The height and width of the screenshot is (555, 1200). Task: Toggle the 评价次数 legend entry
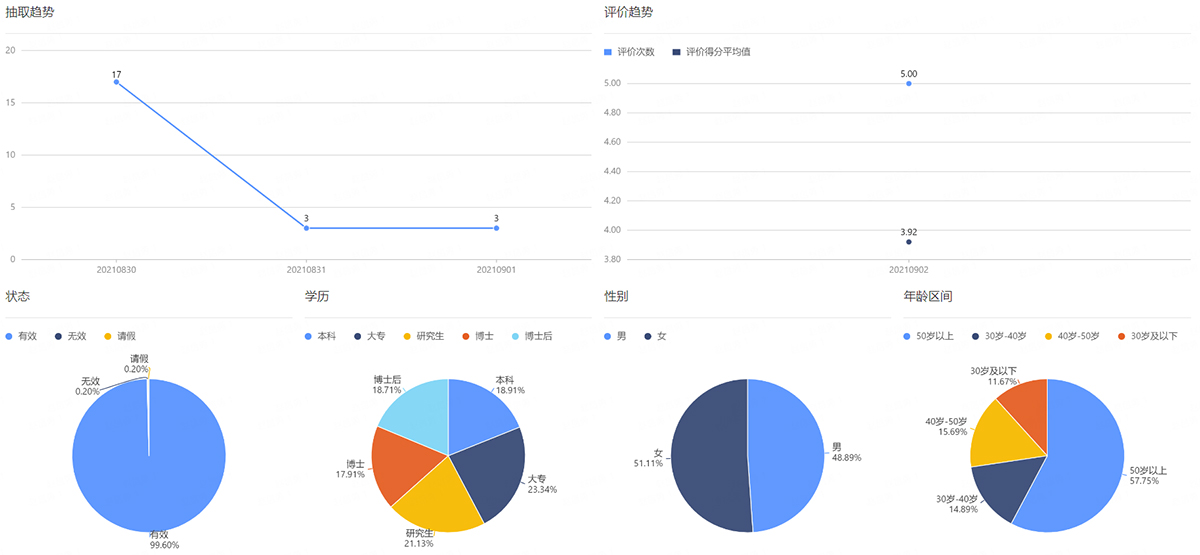click(x=630, y=51)
